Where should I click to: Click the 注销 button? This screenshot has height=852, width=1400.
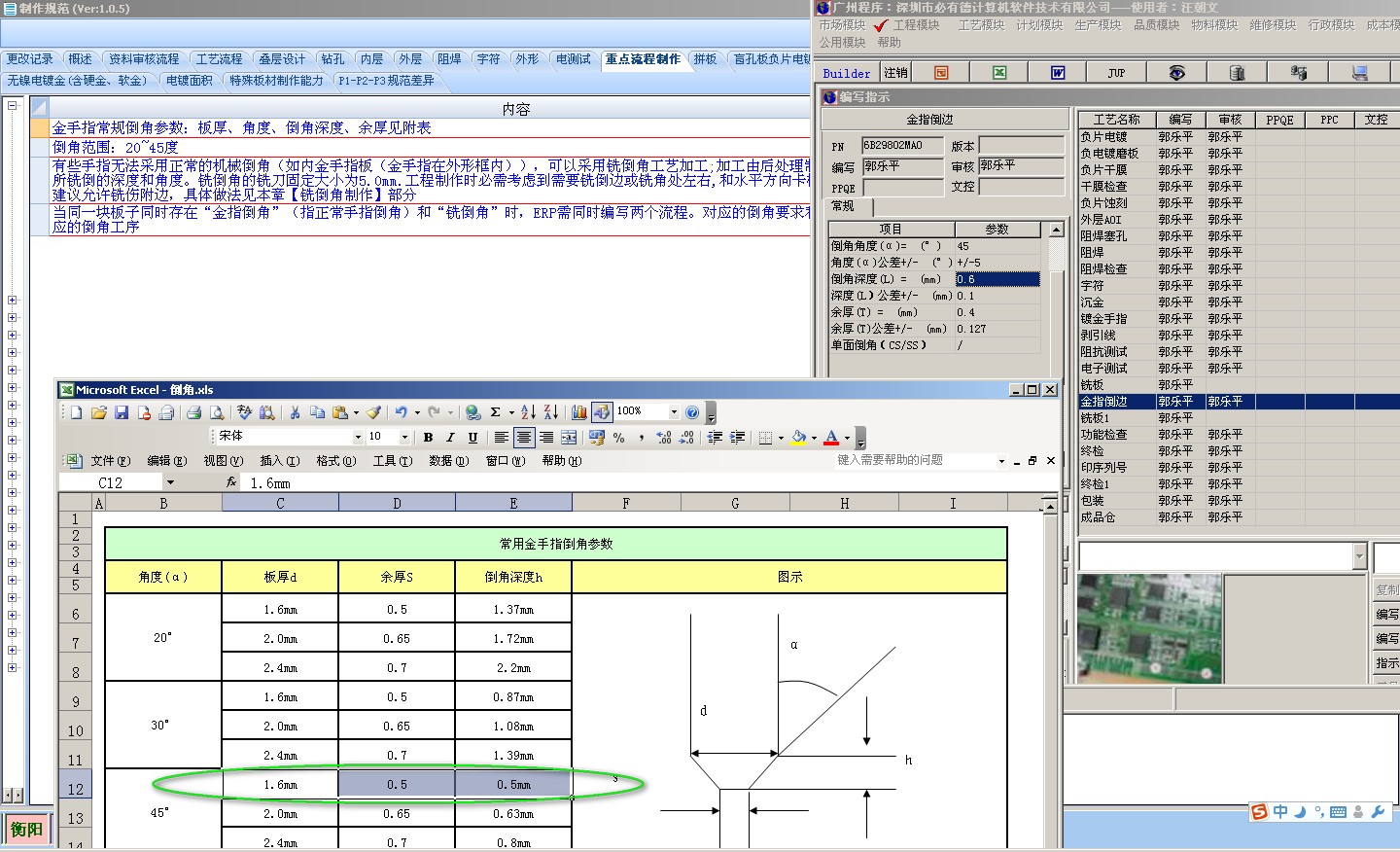(895, 73)
